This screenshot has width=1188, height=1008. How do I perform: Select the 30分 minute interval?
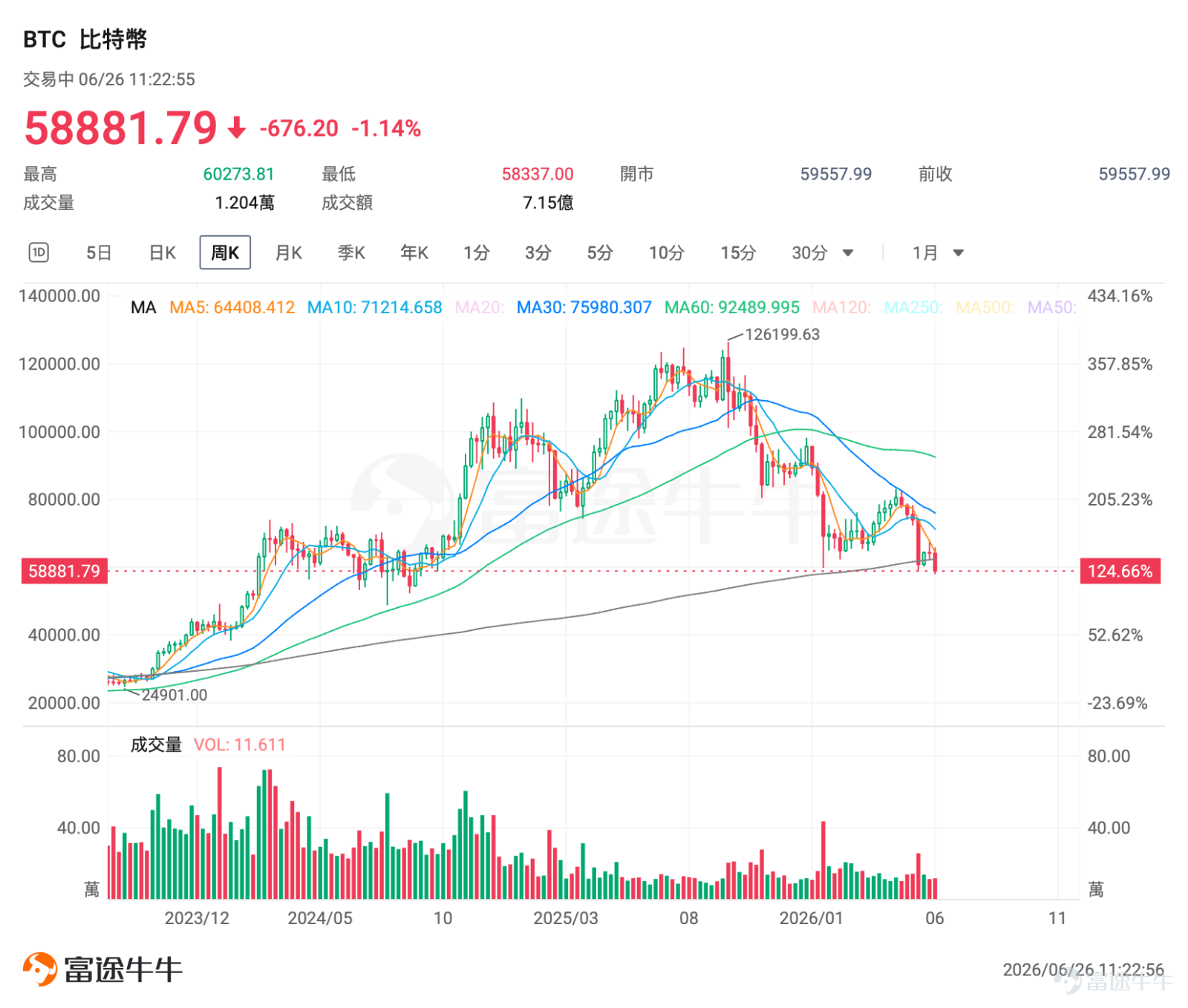pyautogui.click(x=809, y=253)
